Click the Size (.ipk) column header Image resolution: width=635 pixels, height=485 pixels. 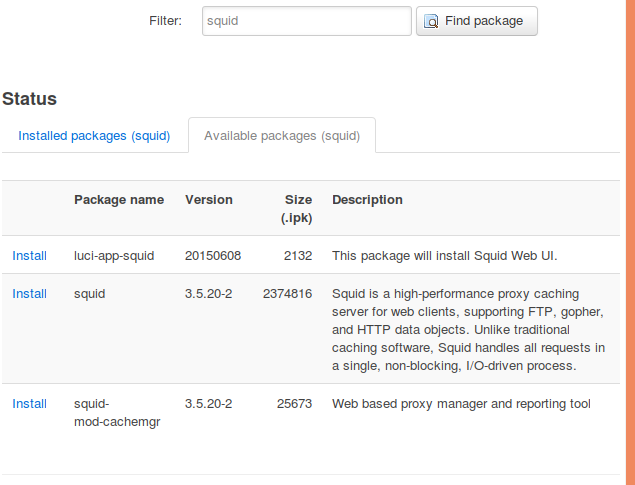pos(296,208)
